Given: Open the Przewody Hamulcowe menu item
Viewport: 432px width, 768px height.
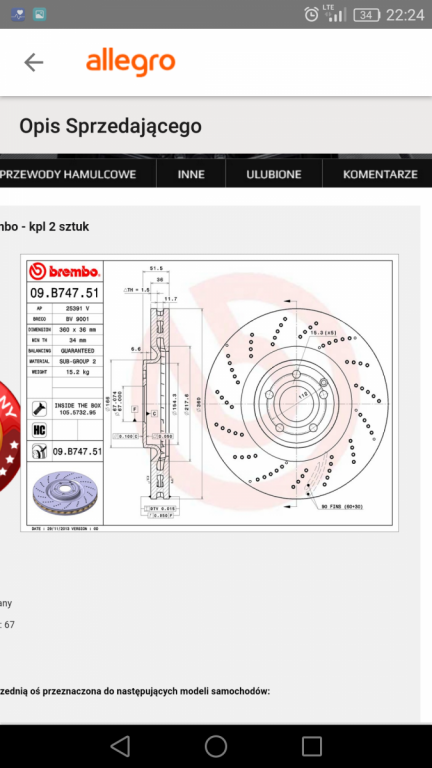Looking at the screenshot, I should pyautogui.click(x=68, y=174).
